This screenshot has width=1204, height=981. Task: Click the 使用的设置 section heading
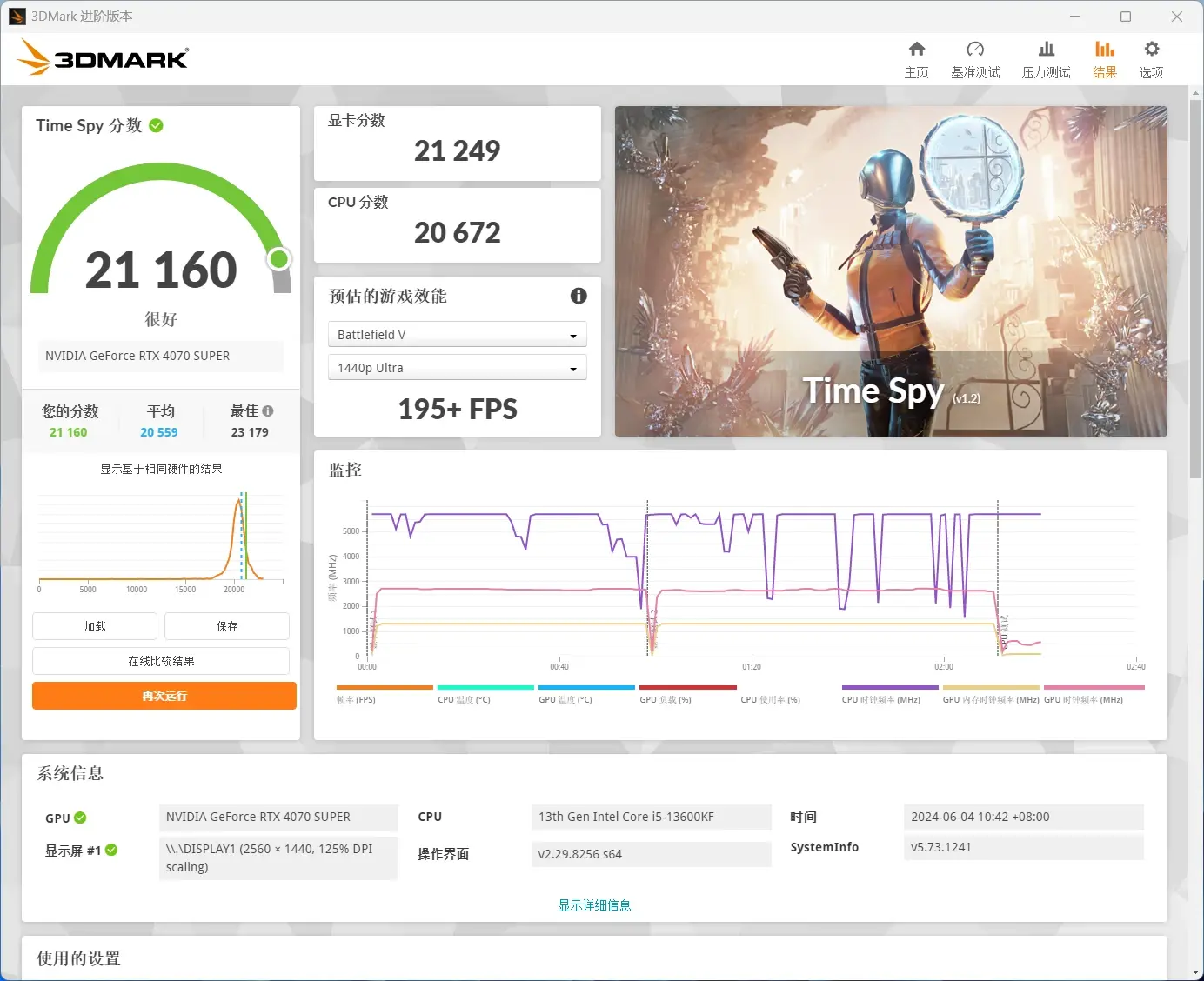coord(78,958)
